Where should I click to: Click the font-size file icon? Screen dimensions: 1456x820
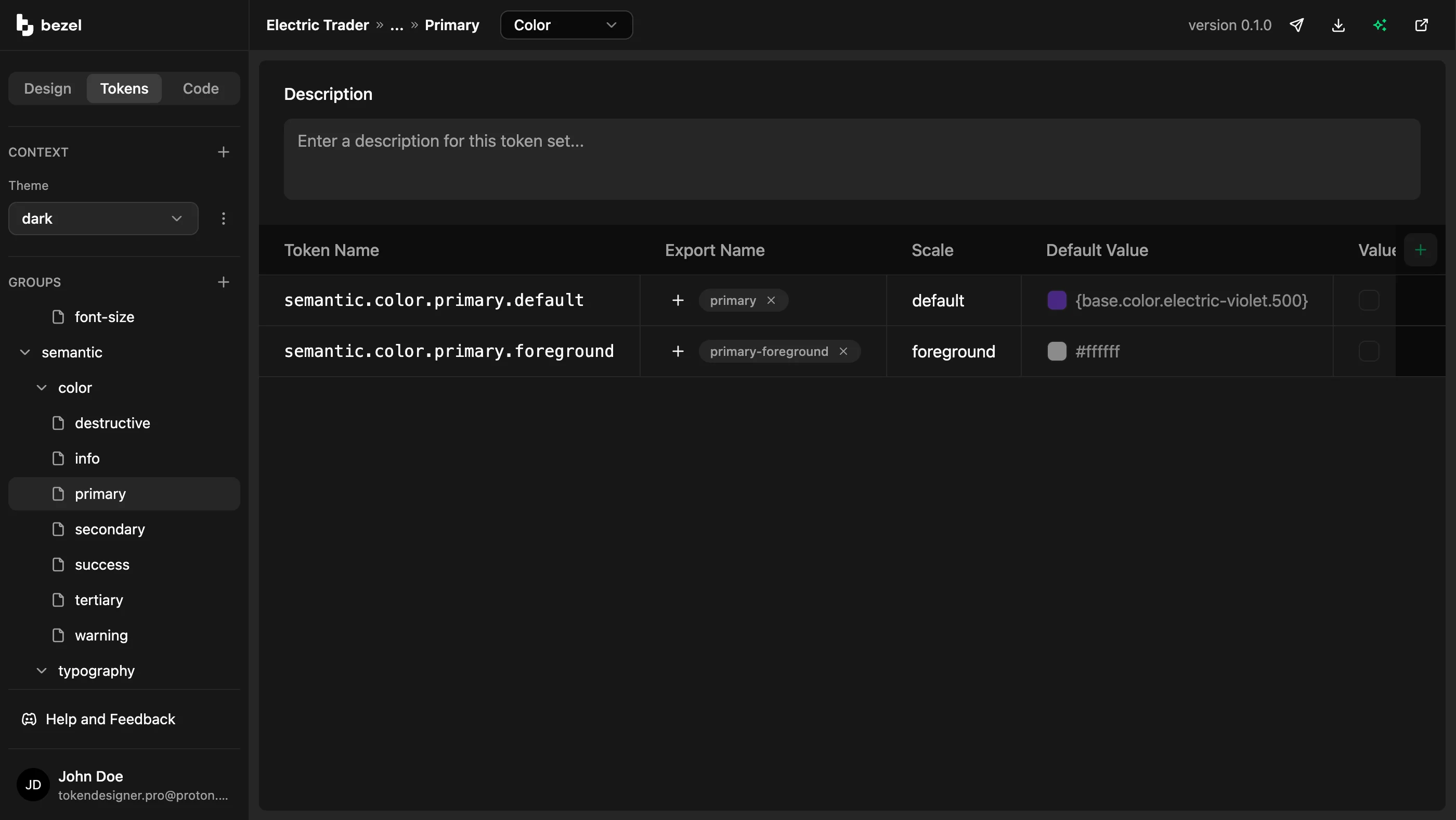(58, 317)
